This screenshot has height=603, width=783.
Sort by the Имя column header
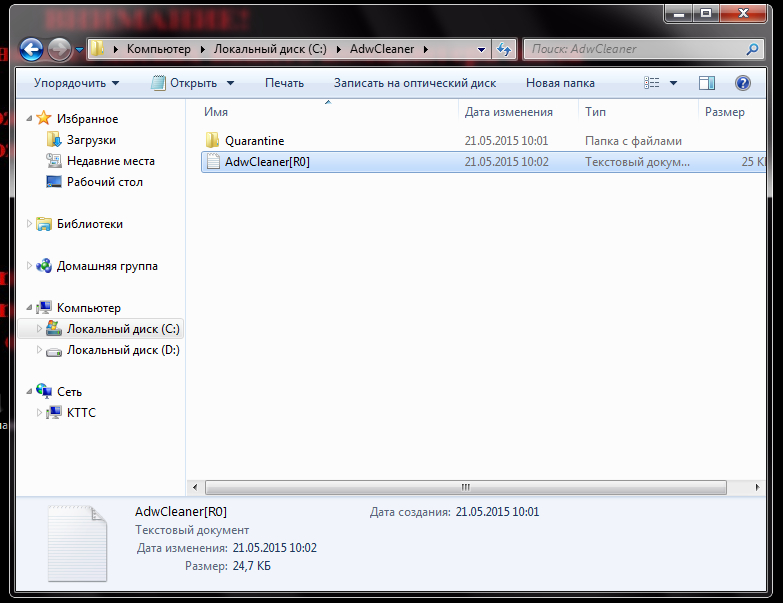215,112
